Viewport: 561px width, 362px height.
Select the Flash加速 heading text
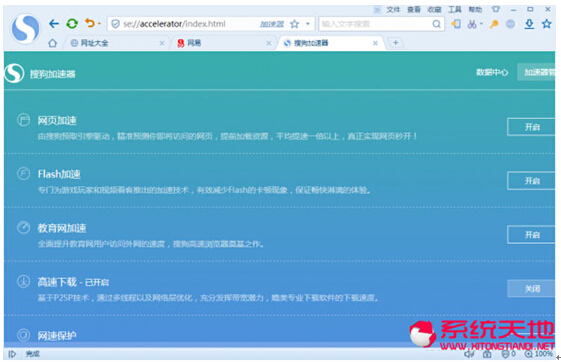pyautogui.click(x=59, y=174)
